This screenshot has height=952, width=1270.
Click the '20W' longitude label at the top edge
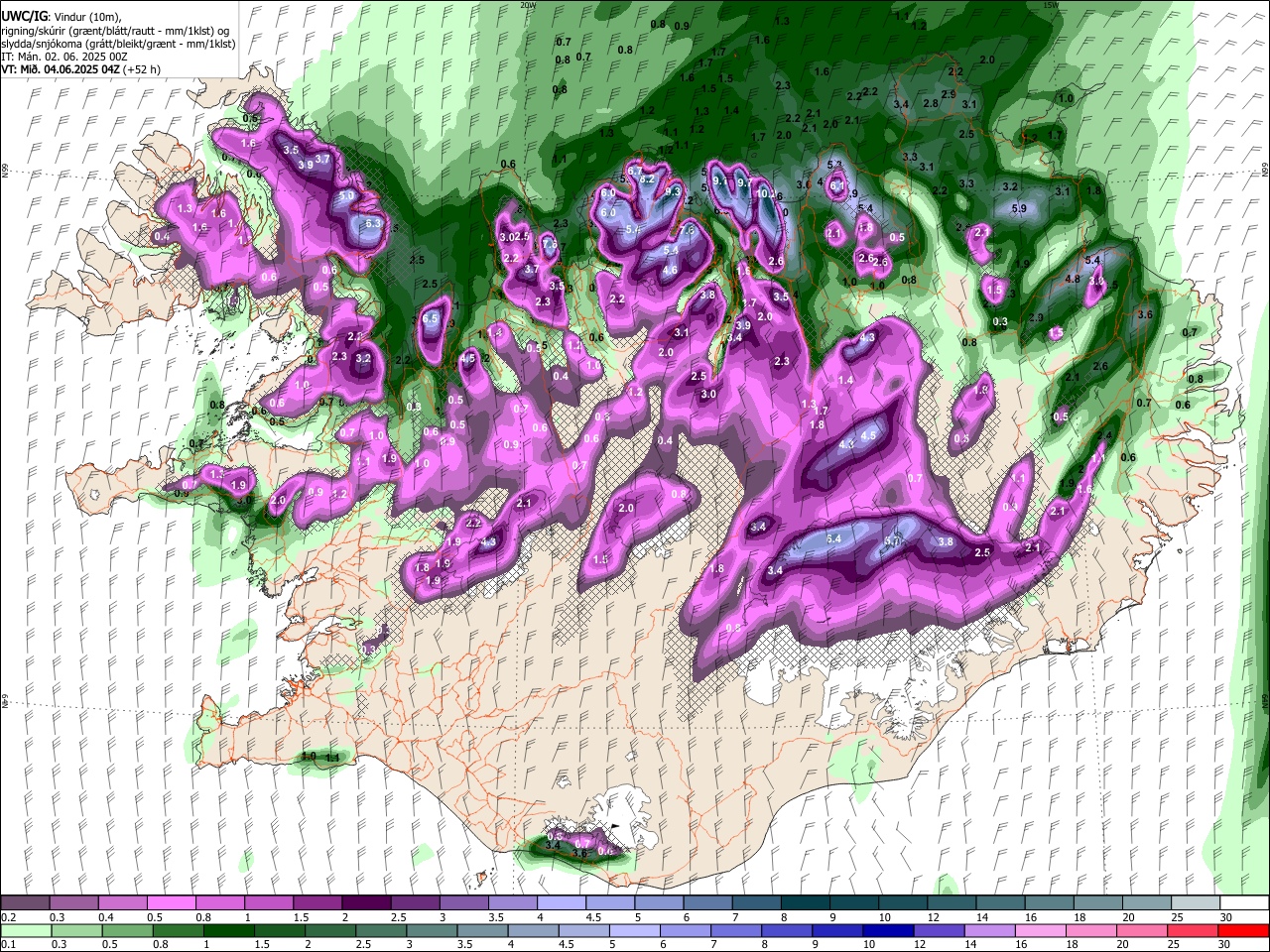(529, 5)
